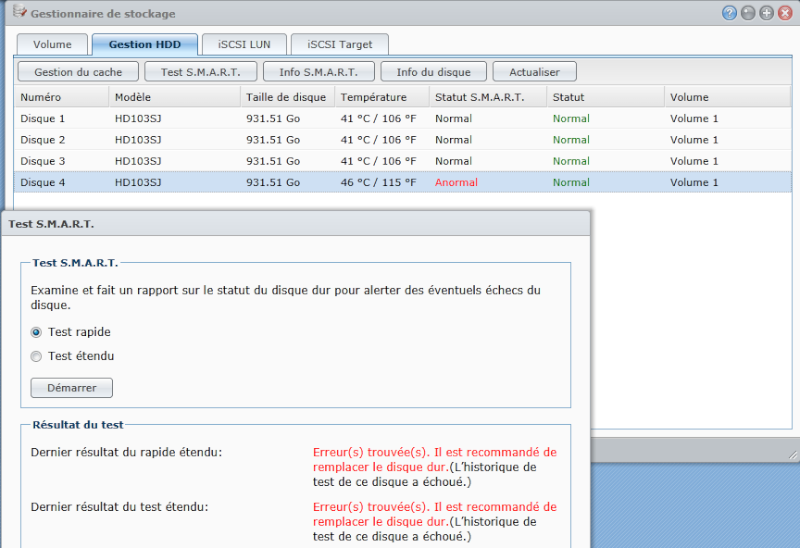800x548 pixels.
Task: Click the Test S.M.A.R.T. dialog title bar
Action: (296, 224)
